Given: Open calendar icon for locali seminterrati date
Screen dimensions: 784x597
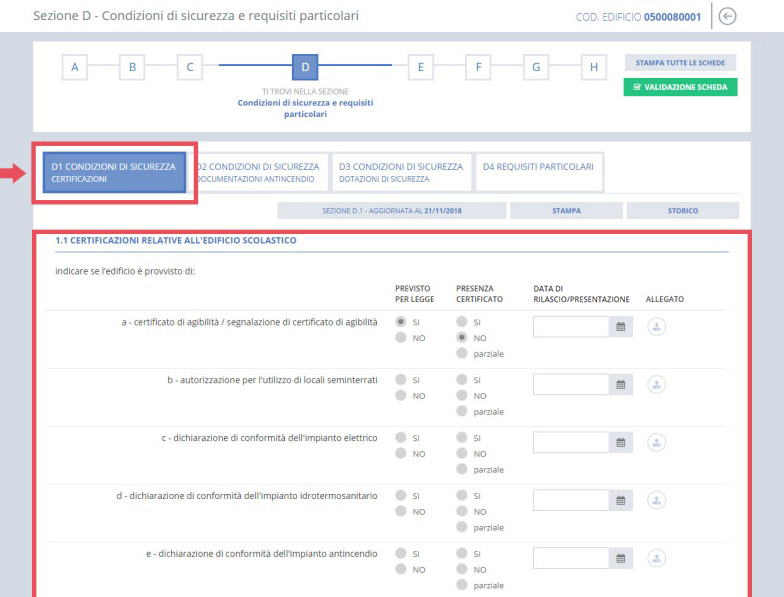Looking at the screenshot, I should (622, 385).
